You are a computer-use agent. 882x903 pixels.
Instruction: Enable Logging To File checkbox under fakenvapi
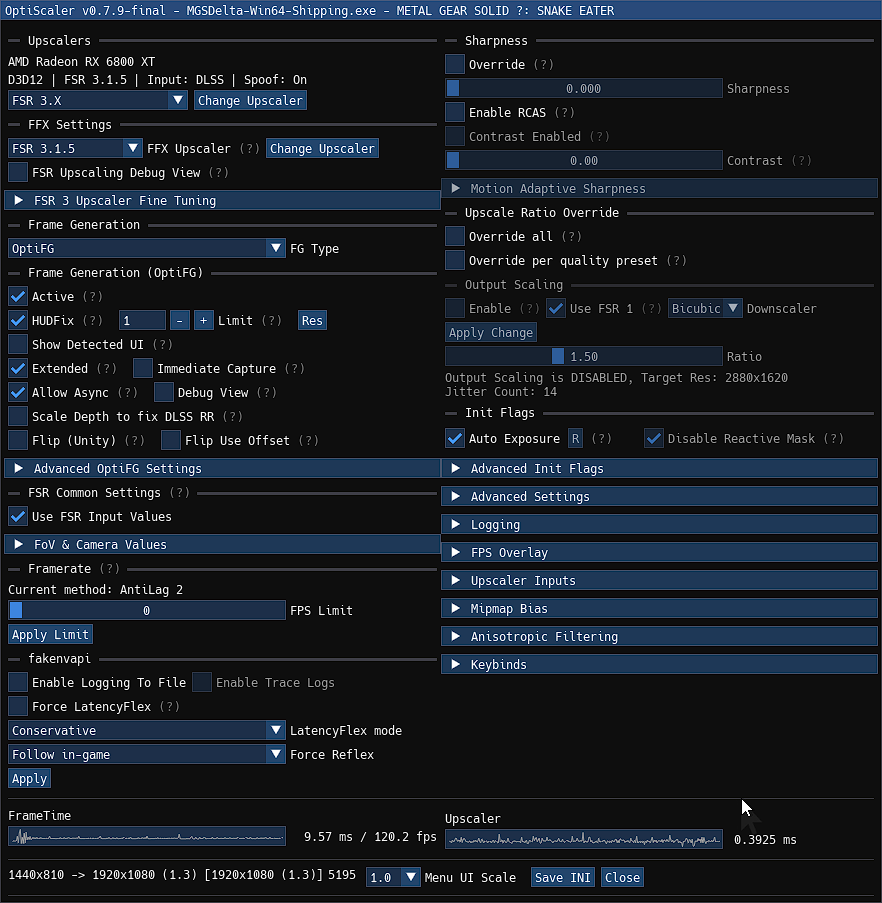(x=18, y=682)
